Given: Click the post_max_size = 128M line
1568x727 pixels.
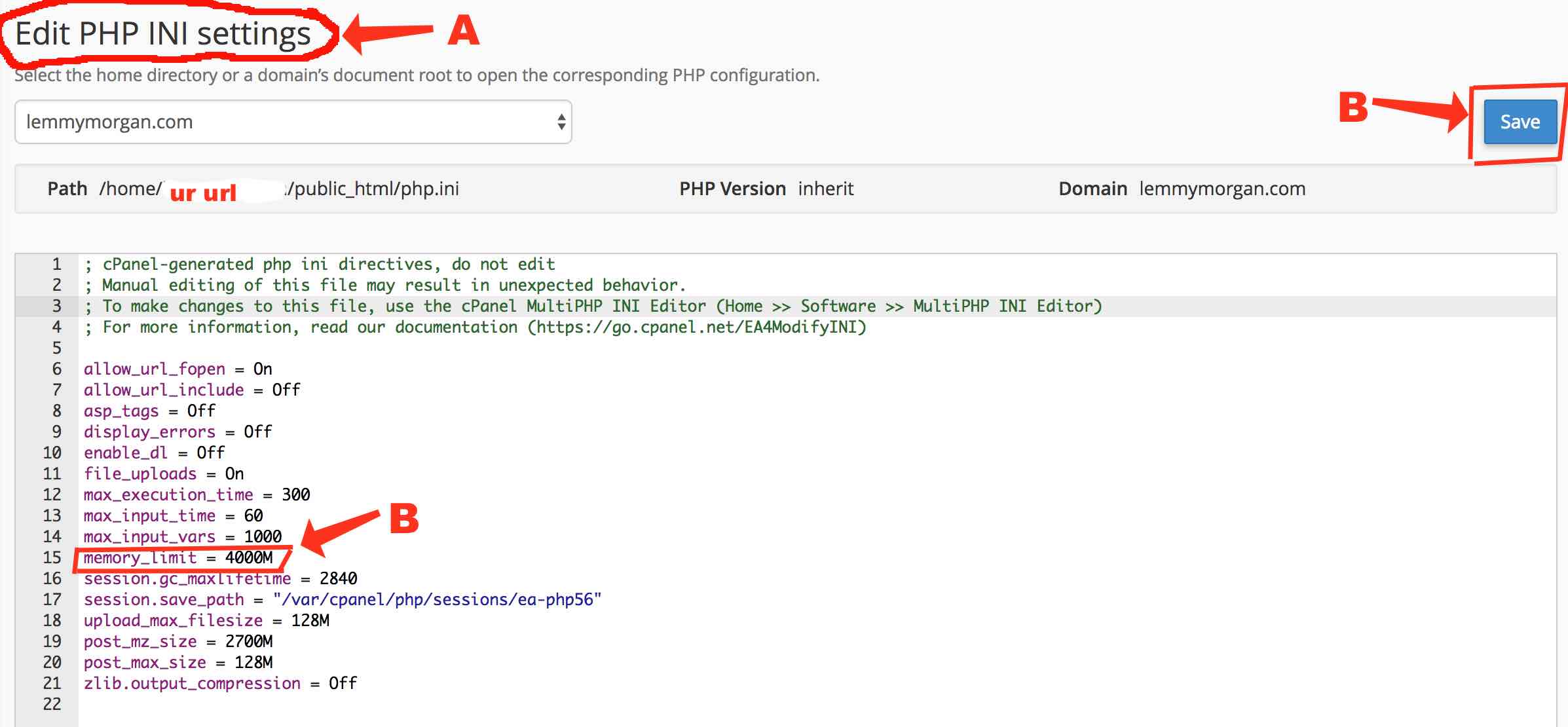Looking at the screenshot, I should coord(178,662).
